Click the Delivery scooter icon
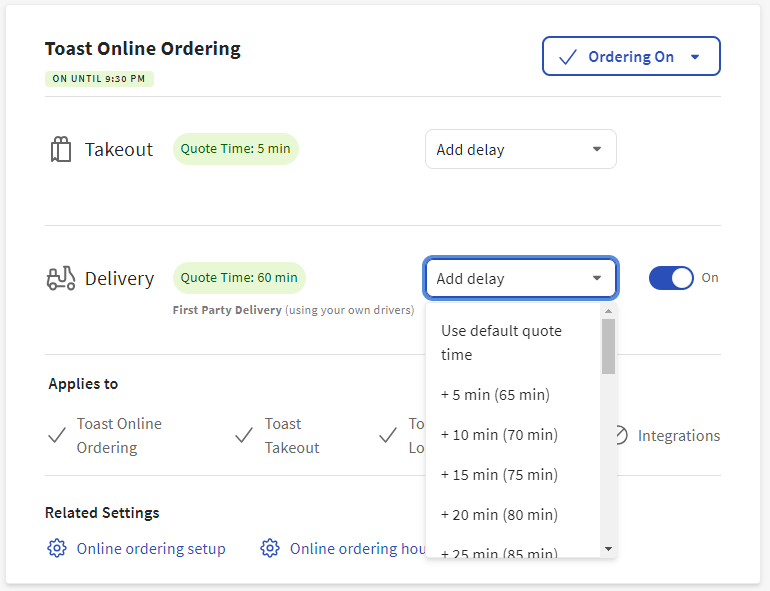Viewport: 770px width, 591px height. tap(61, 279)
